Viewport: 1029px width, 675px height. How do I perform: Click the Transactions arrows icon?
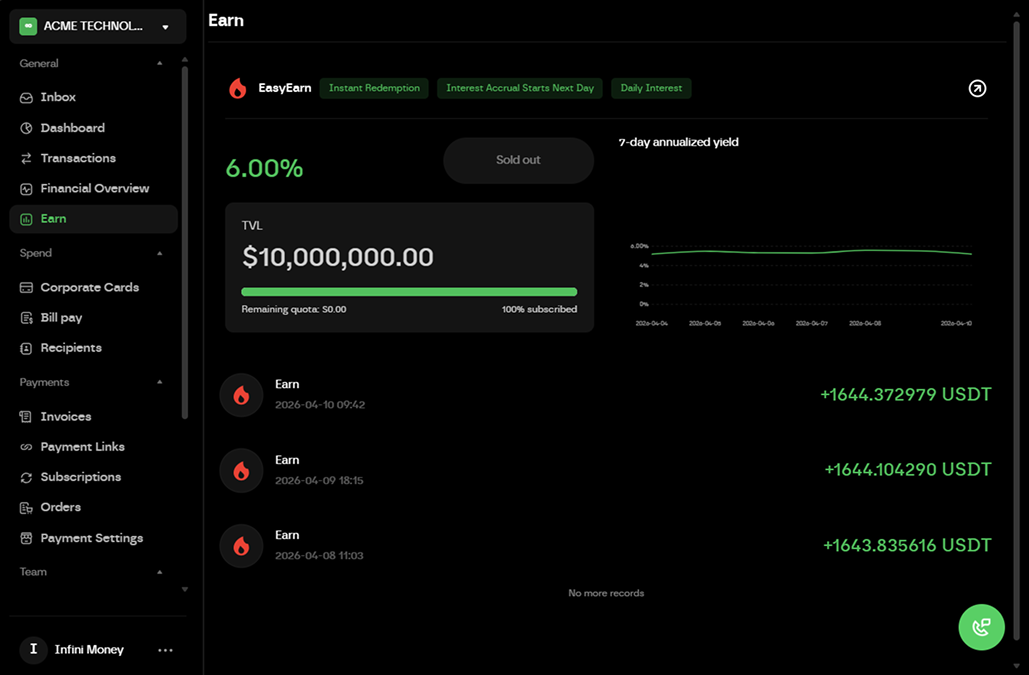tap(27, 158)
